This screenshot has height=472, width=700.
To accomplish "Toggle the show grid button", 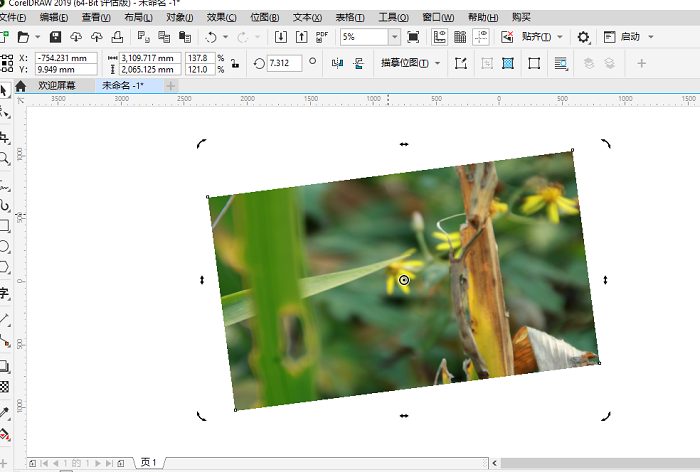I will point(460,37).
